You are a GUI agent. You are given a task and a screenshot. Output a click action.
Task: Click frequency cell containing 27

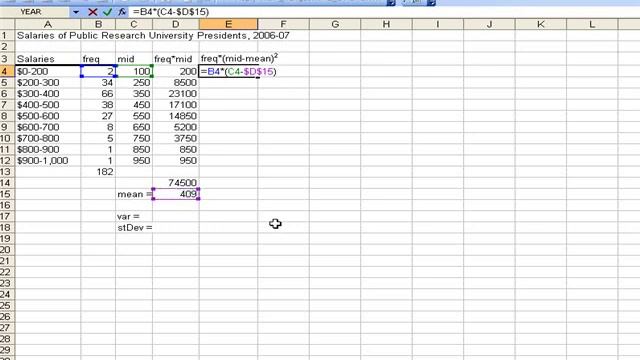coord(98,116)
